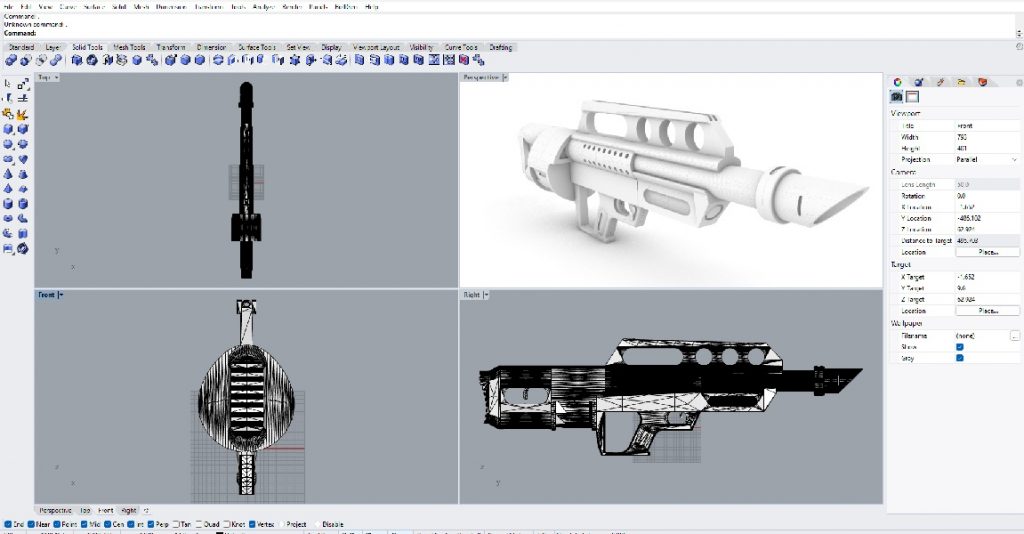Click the first icon in Solid Tools toolbar
The height and width of the screenshot is (534, 1024).
point(10,60)
